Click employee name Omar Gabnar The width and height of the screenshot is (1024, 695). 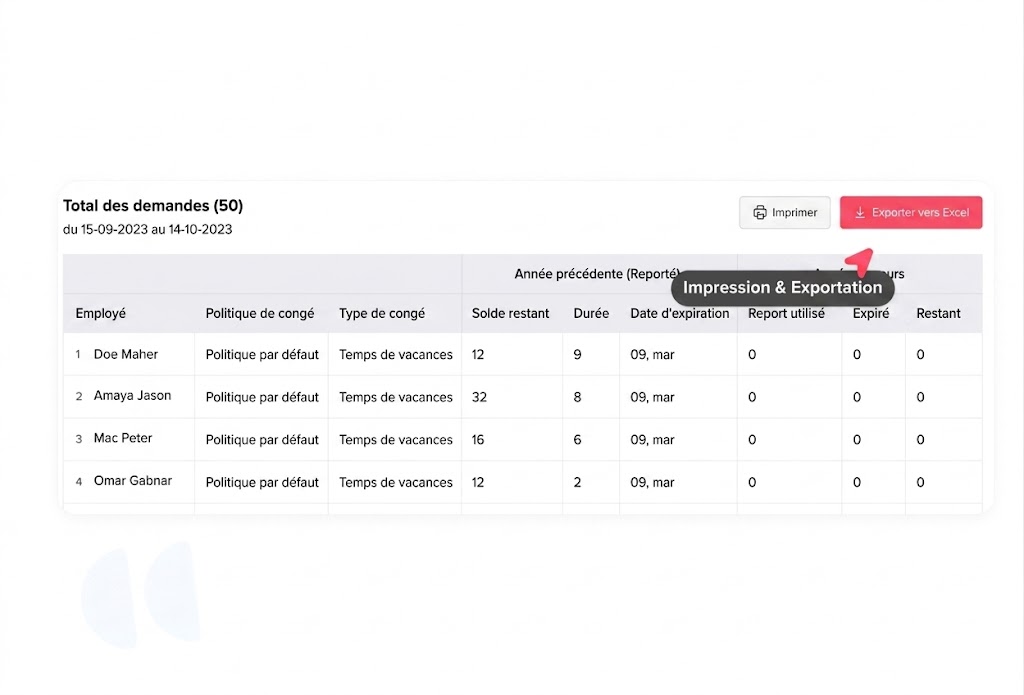(133, 480)
